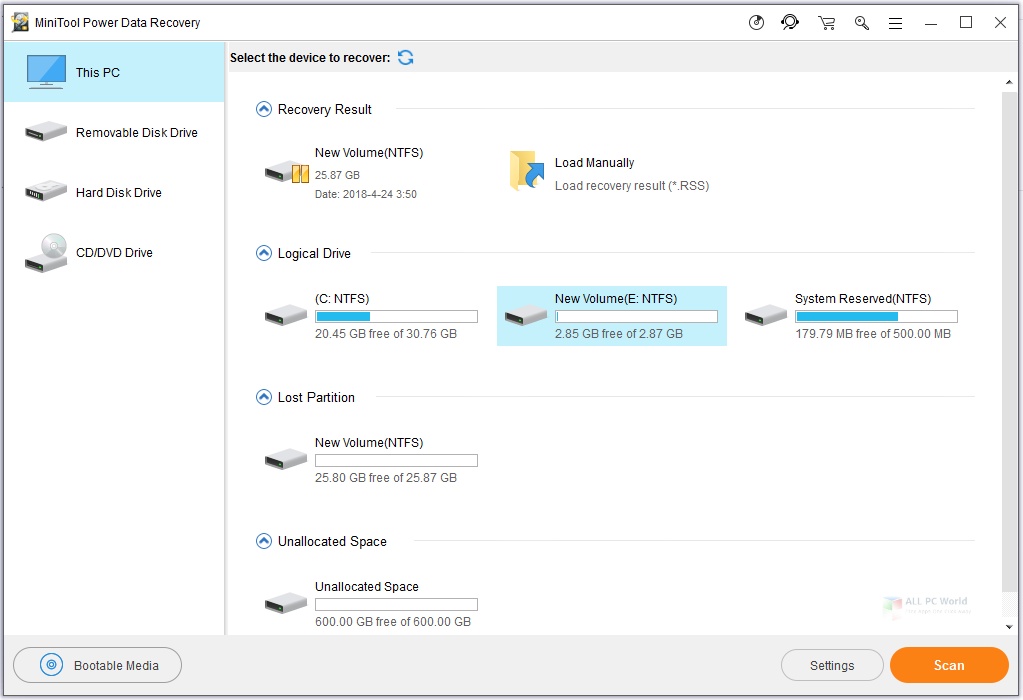This screenshot has height=700, width=1023.
Task: Click the (C: NTFS) drive usage bar
Action: tap(396, 317)
